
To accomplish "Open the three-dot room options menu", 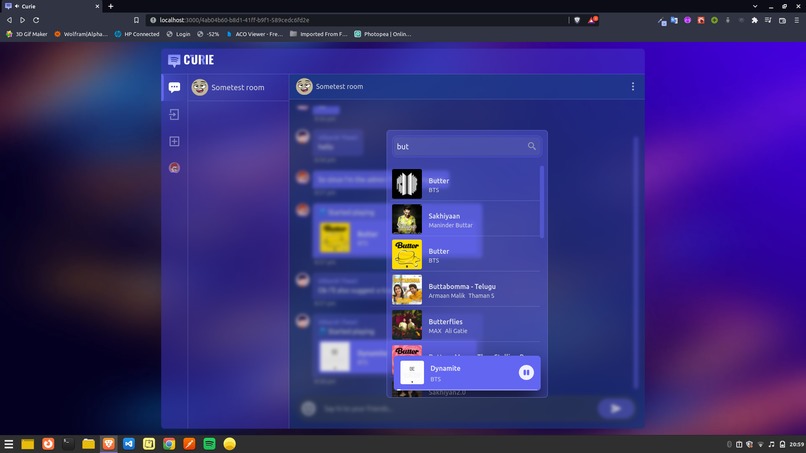I will tap(633, 86).
